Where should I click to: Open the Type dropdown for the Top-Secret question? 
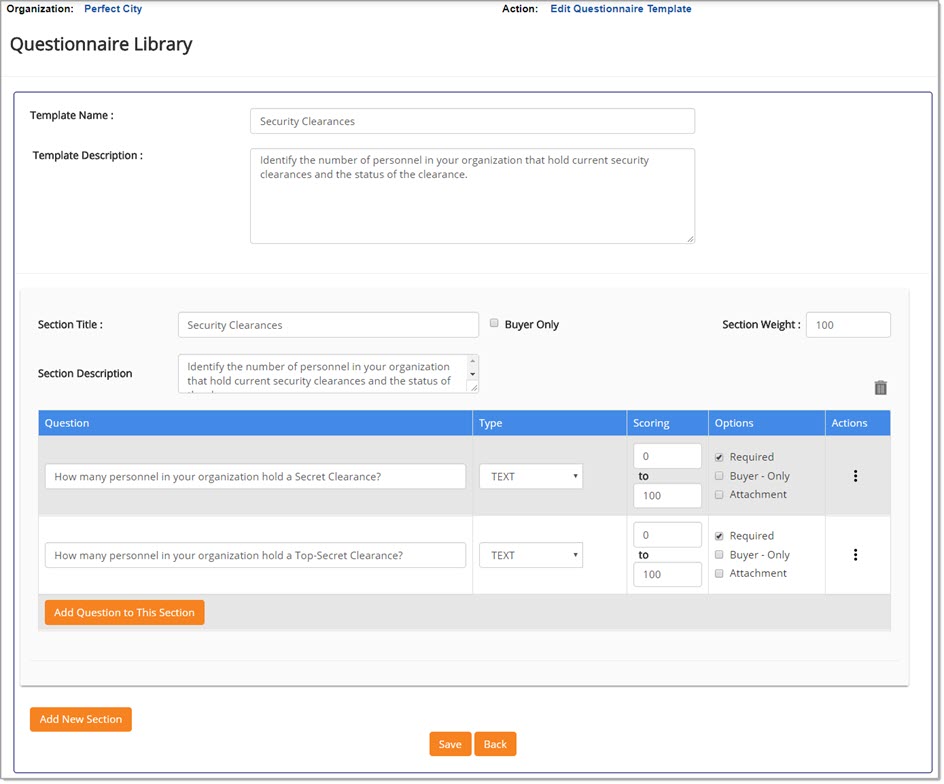530,555
